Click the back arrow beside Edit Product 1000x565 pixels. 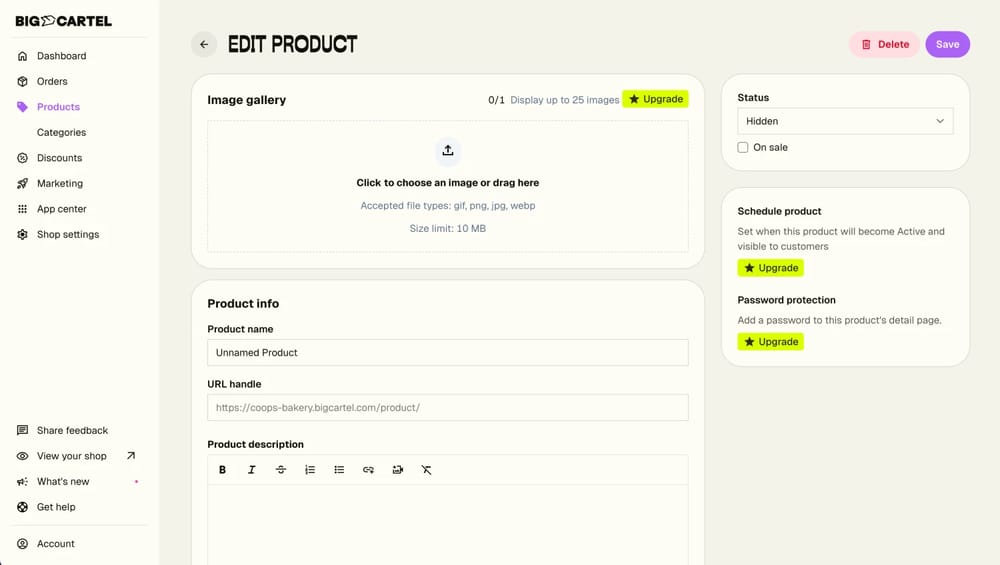point(204,44)
